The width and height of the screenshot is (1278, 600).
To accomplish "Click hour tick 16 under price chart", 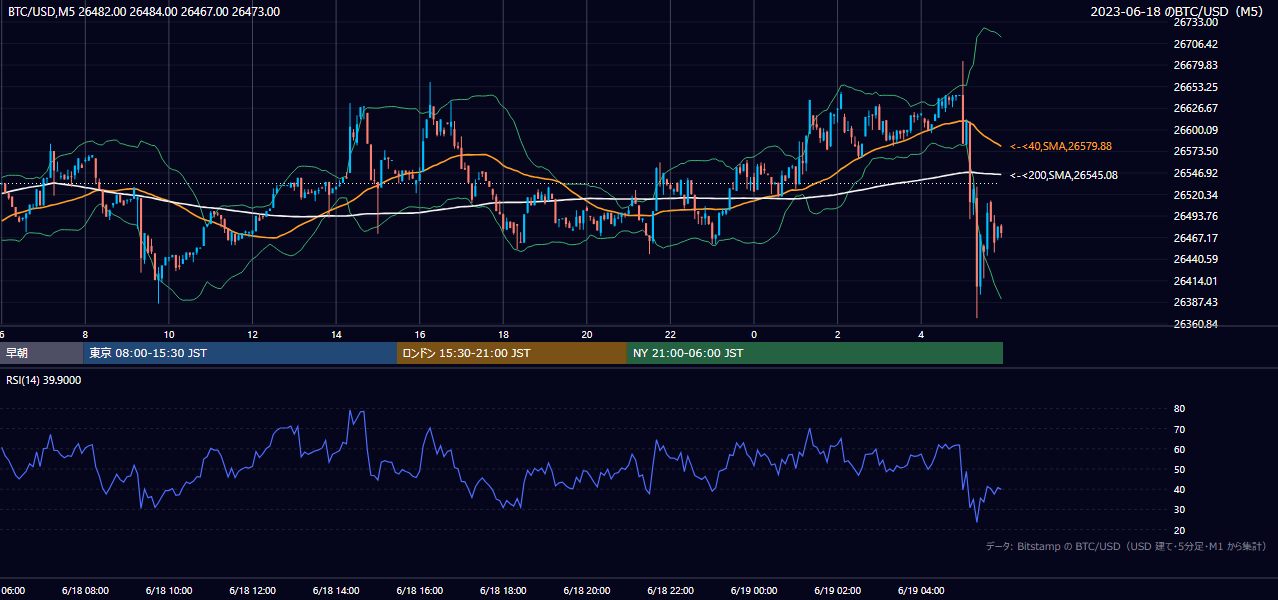I will (420, 335).
